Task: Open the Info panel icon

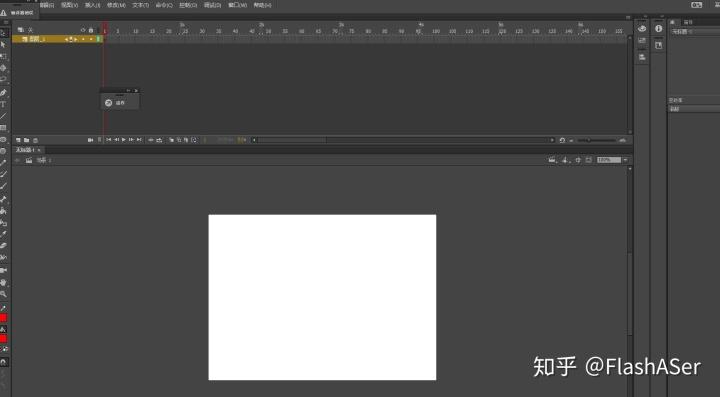Action: coord(658,28)
